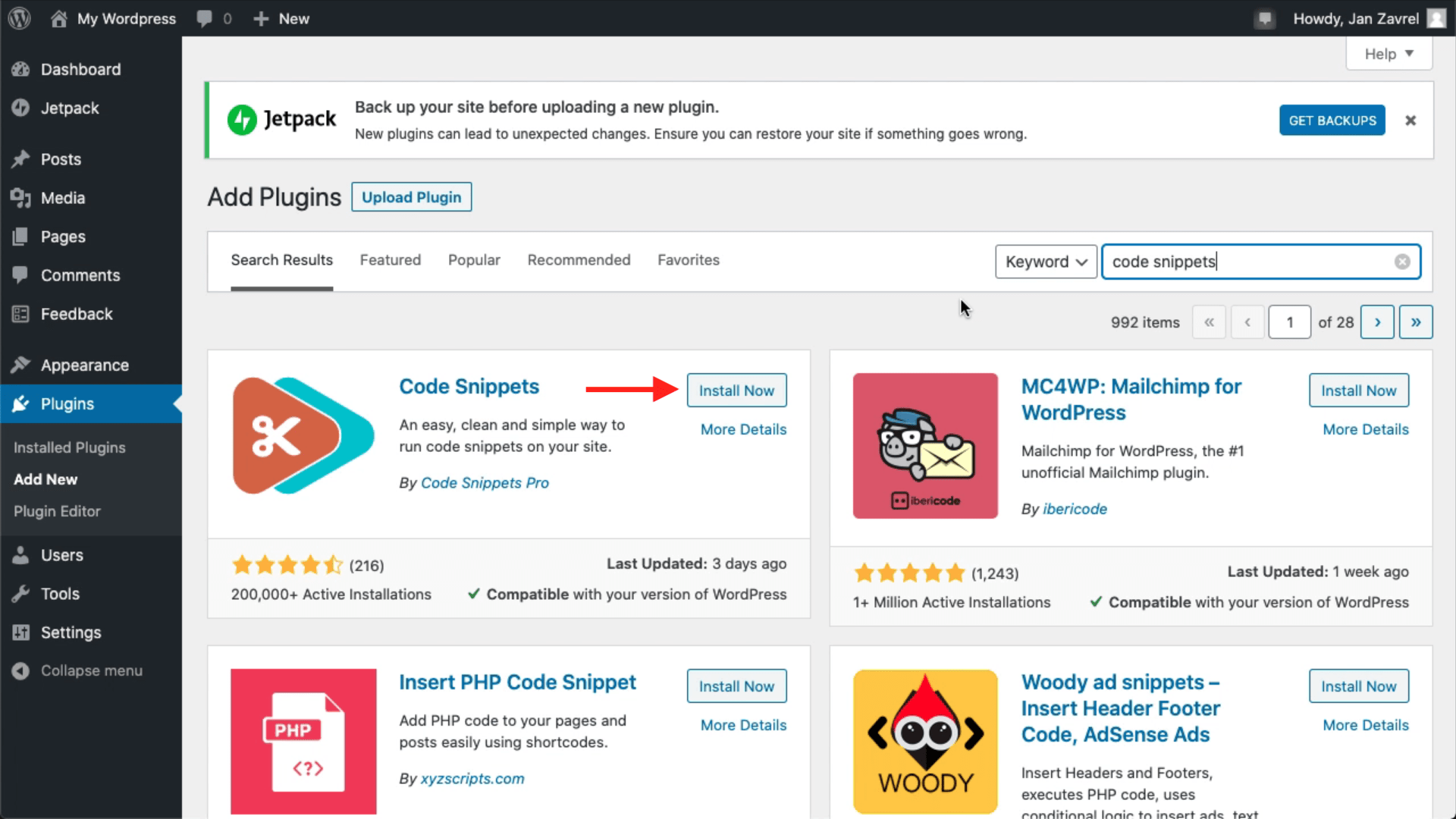Open the Jan Zavrel user avatar
Screen dimensions: 1456x819
coord(1436,18)
